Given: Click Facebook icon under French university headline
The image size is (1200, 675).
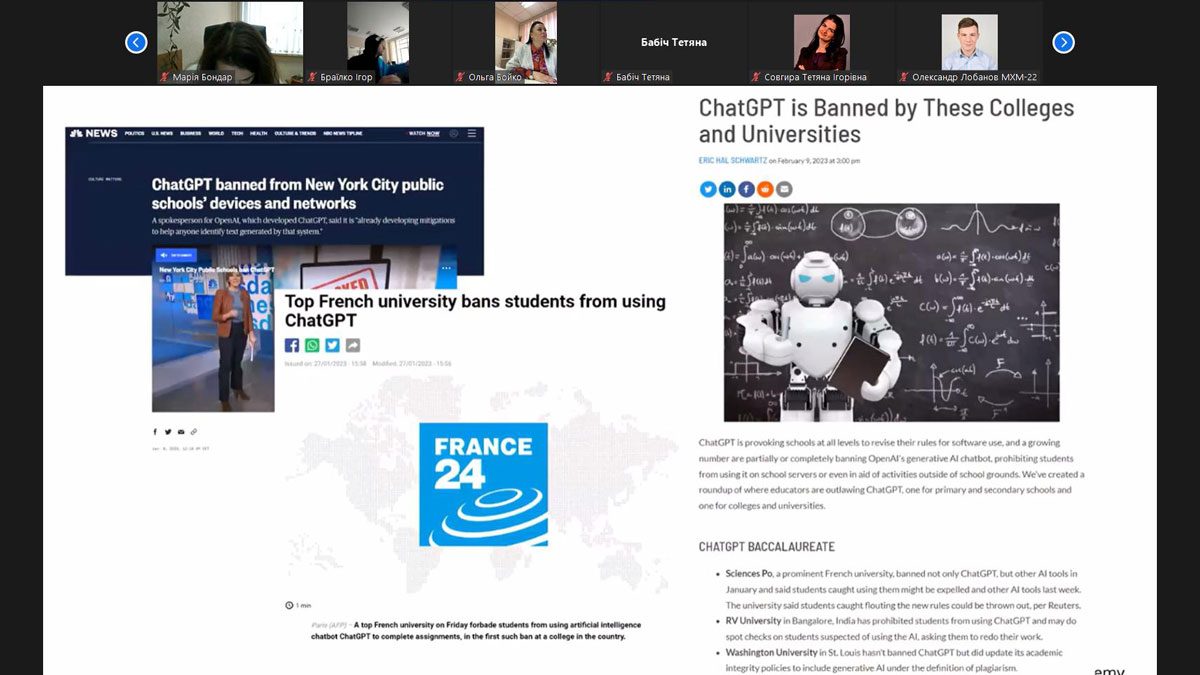Looking at the screenshot, I should point(292,345).
